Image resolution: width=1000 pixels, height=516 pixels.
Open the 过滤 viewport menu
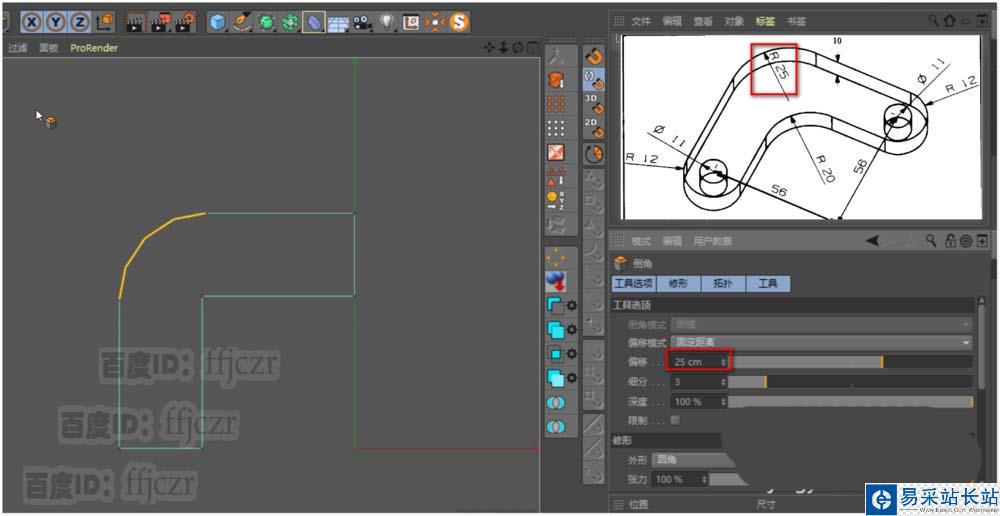pos(17,48)
